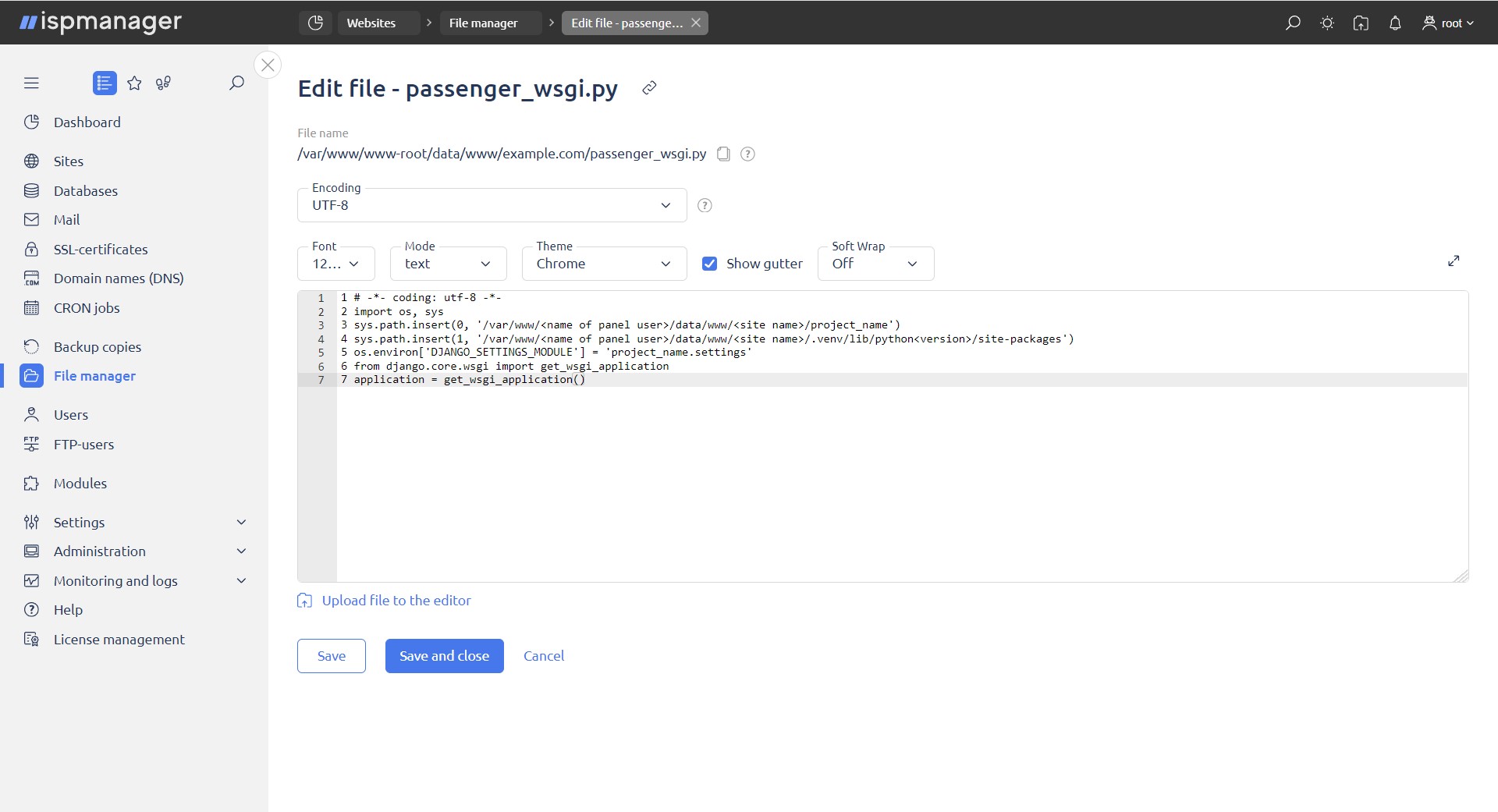Expand the editor to fullscreen icon
Viewport: 1498px width, 812px height.
click(x=1454, y=261)
